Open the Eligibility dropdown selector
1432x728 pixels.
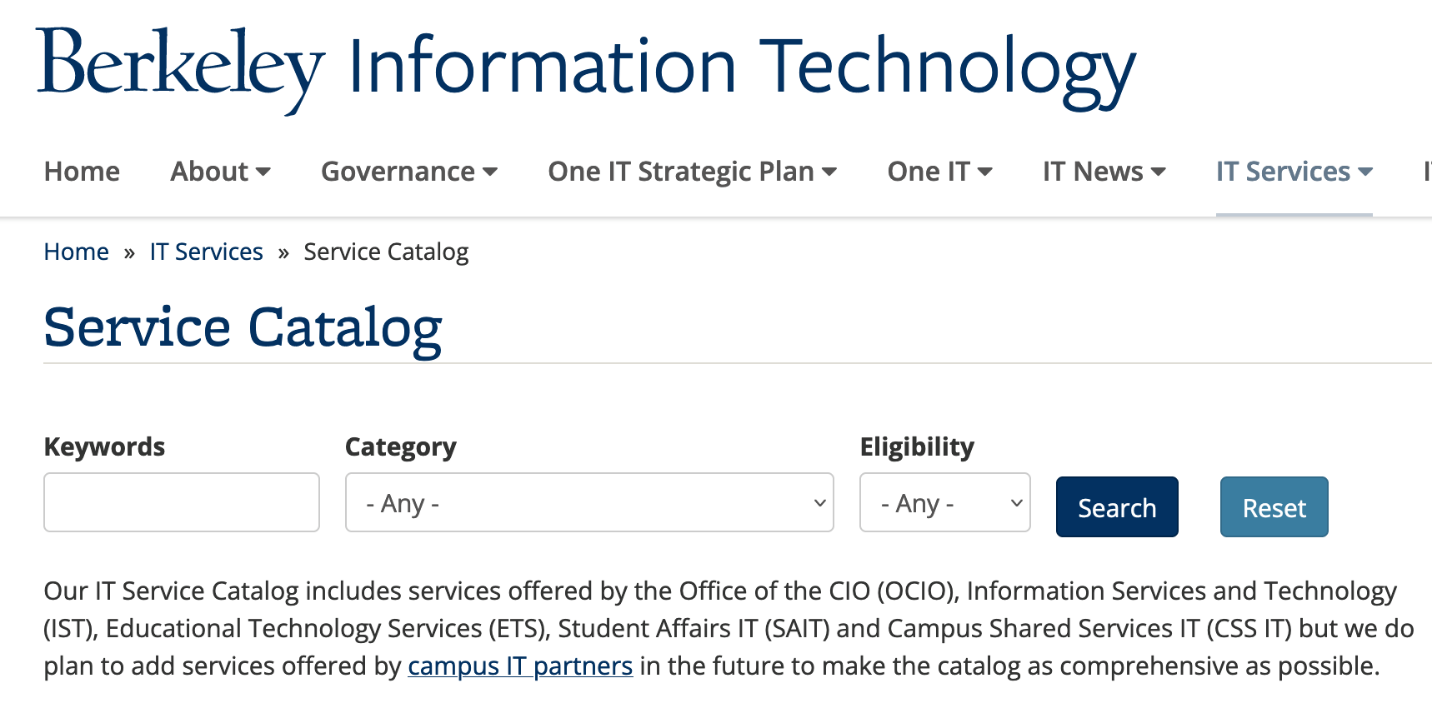tap(944, 502)
